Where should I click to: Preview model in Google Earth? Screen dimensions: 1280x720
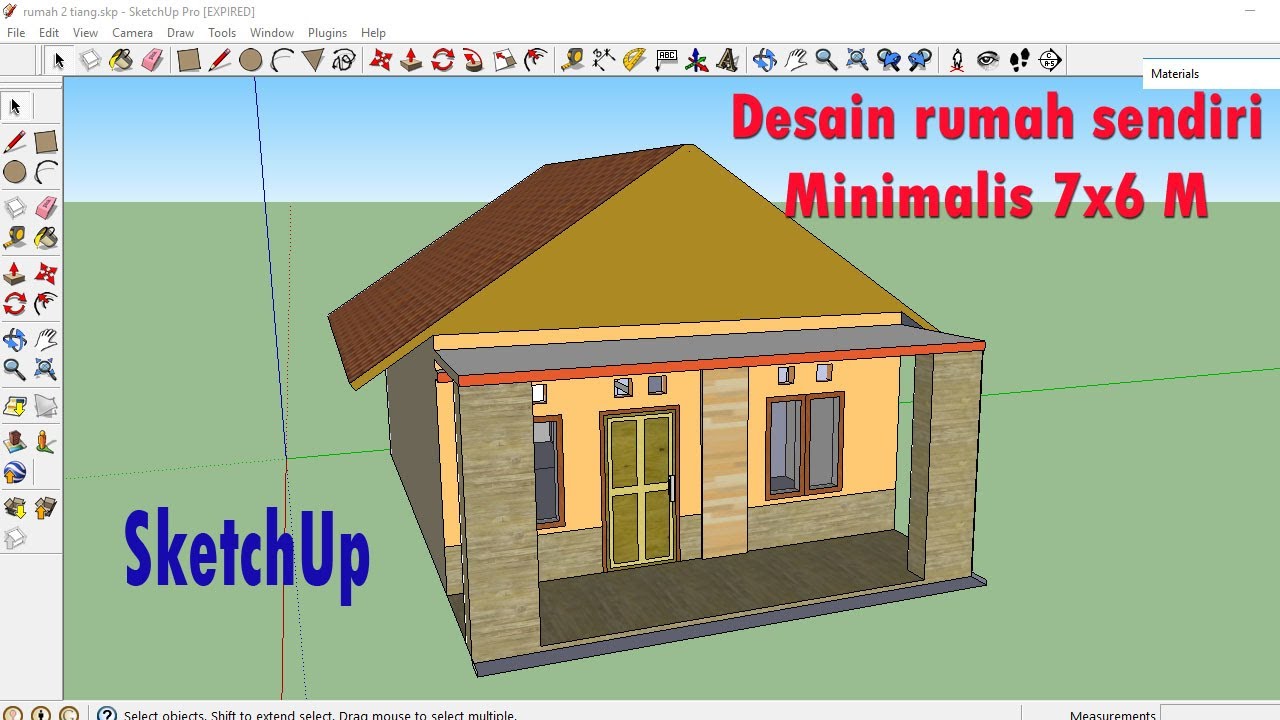tap(15, 472)
